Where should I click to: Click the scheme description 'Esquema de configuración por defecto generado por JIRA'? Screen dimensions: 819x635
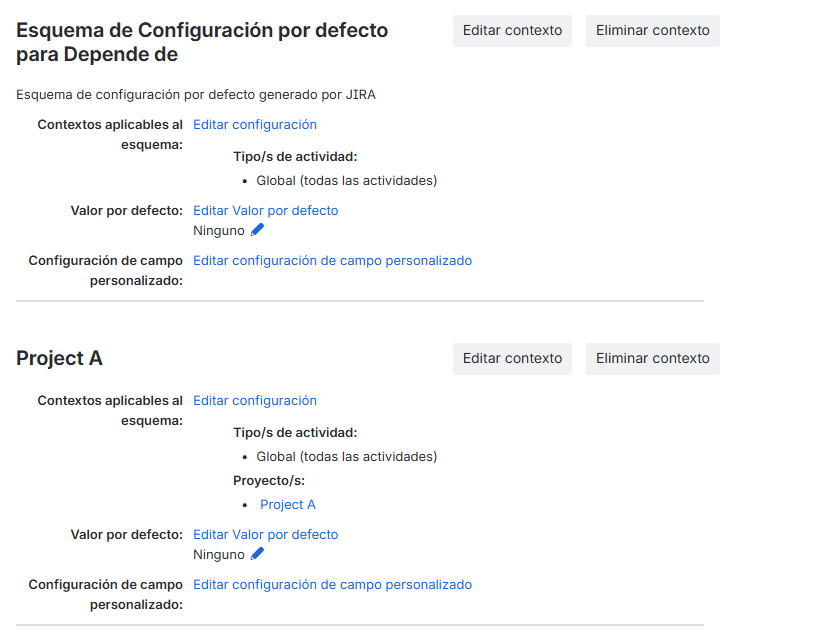coord(195,94)
